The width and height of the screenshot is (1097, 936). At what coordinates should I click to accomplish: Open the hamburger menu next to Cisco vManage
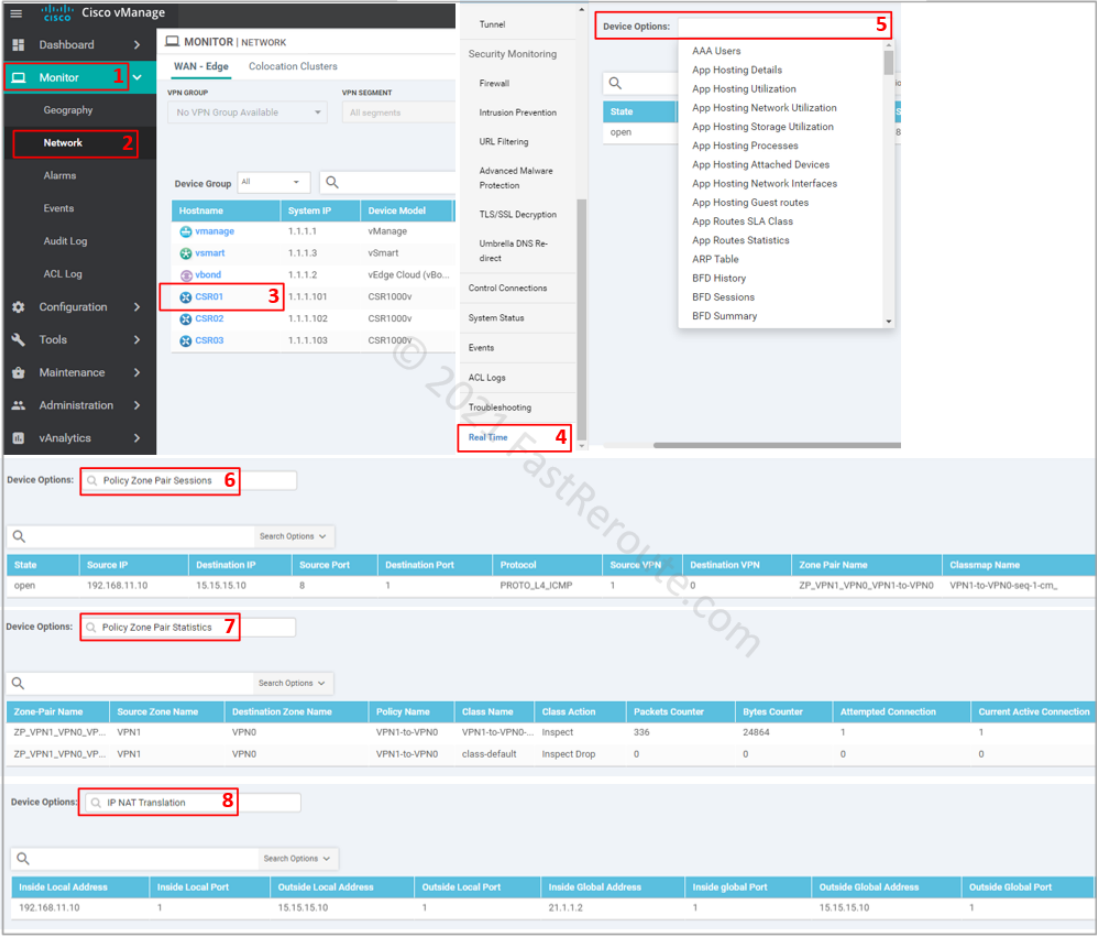14,14
